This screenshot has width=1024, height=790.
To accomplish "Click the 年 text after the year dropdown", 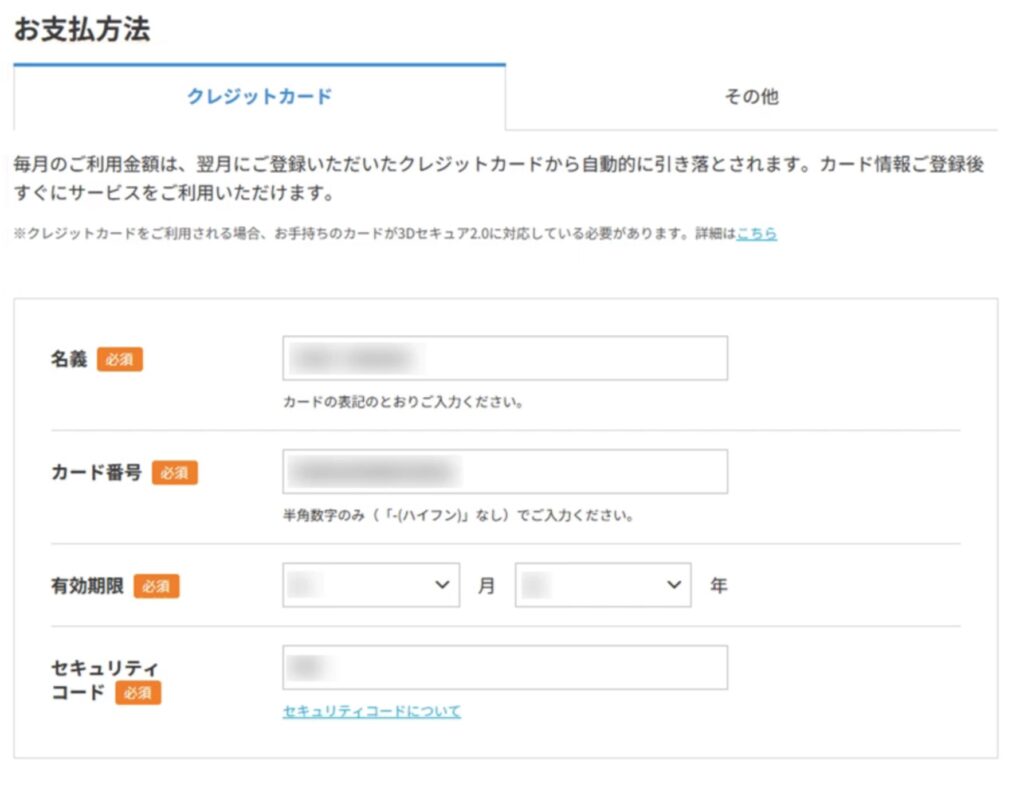I will [718, 586].
